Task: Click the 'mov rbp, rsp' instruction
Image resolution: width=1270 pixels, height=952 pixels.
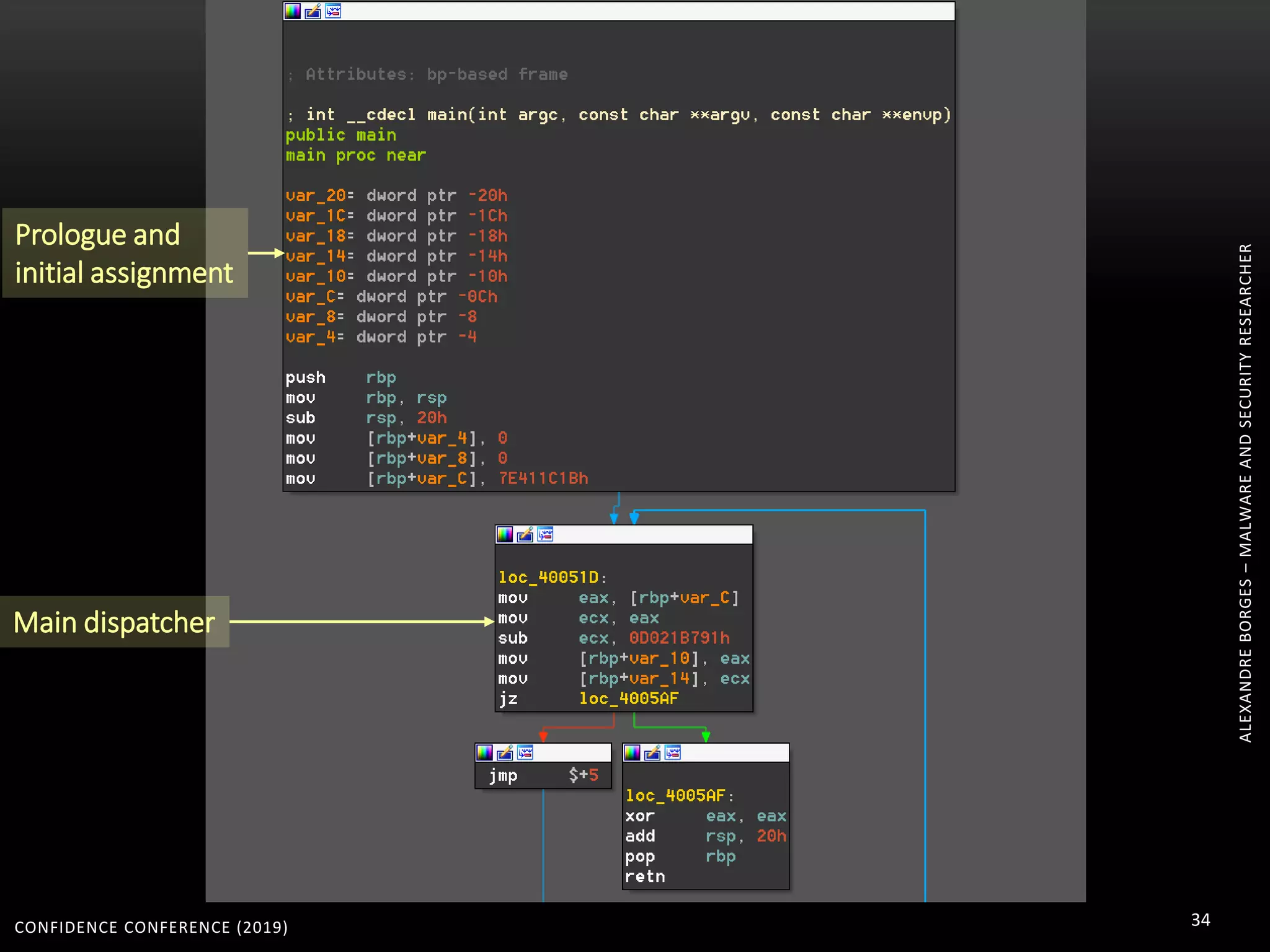Action: (x=366, y=398)
